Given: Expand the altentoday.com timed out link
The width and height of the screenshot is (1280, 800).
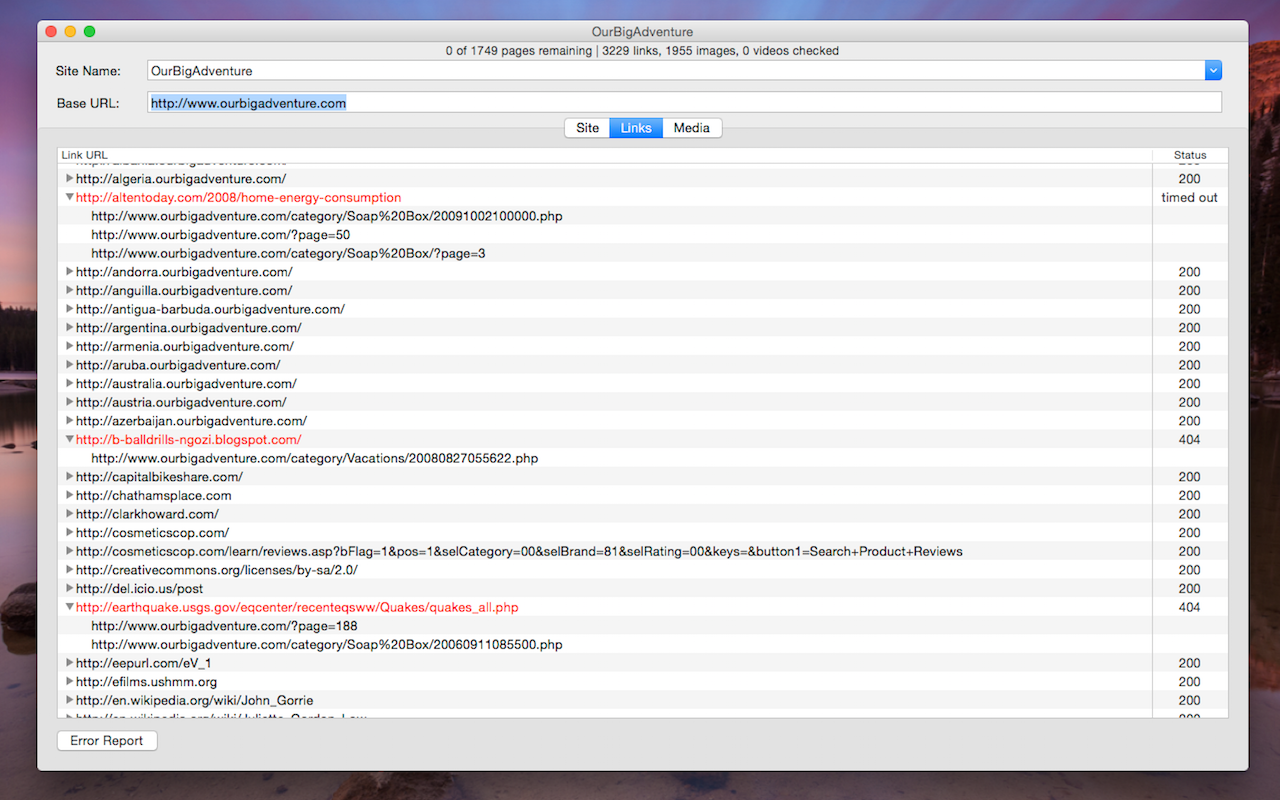Looking at the screenshot, I should [69, 197].
